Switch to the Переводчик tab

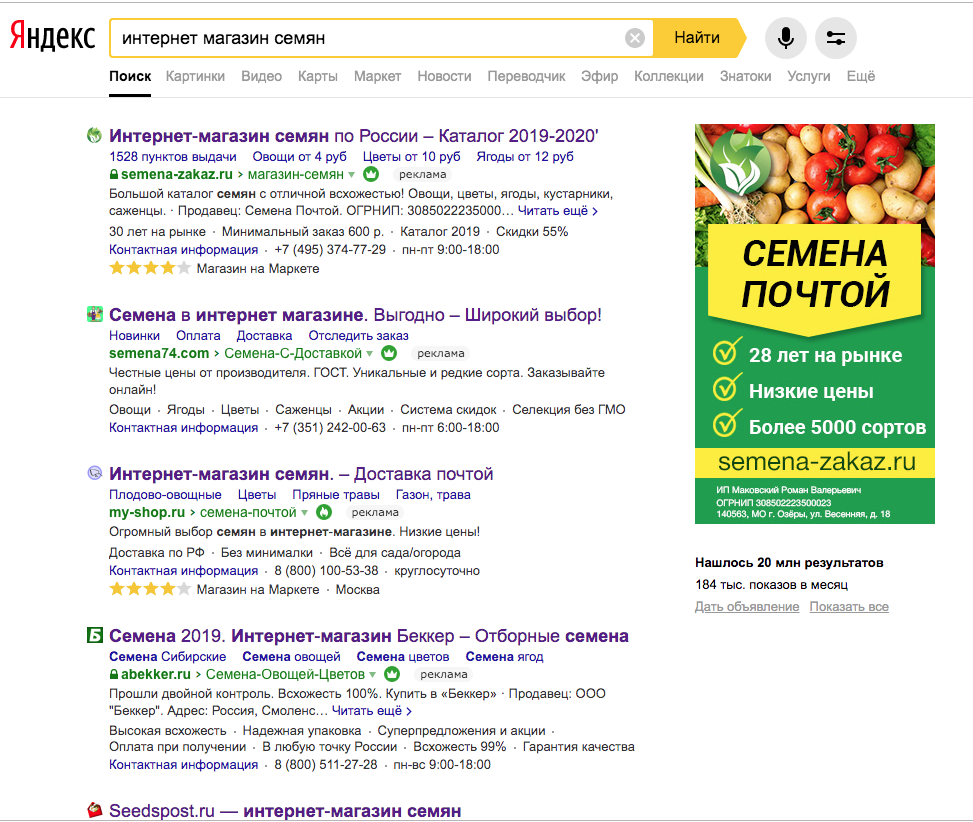pyautogui.click(x=526, y=76)
